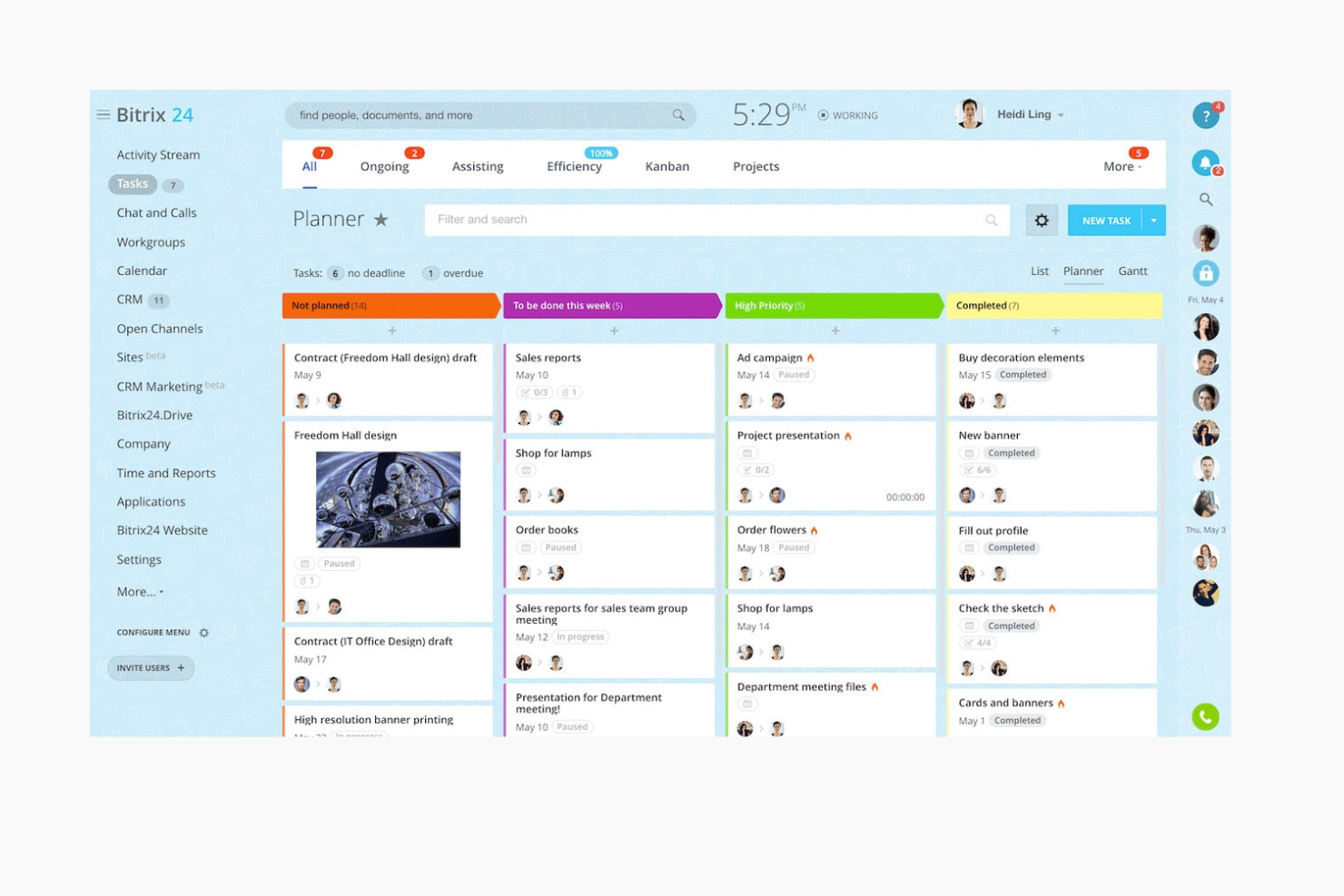Select the green High Priority column header

835,306
